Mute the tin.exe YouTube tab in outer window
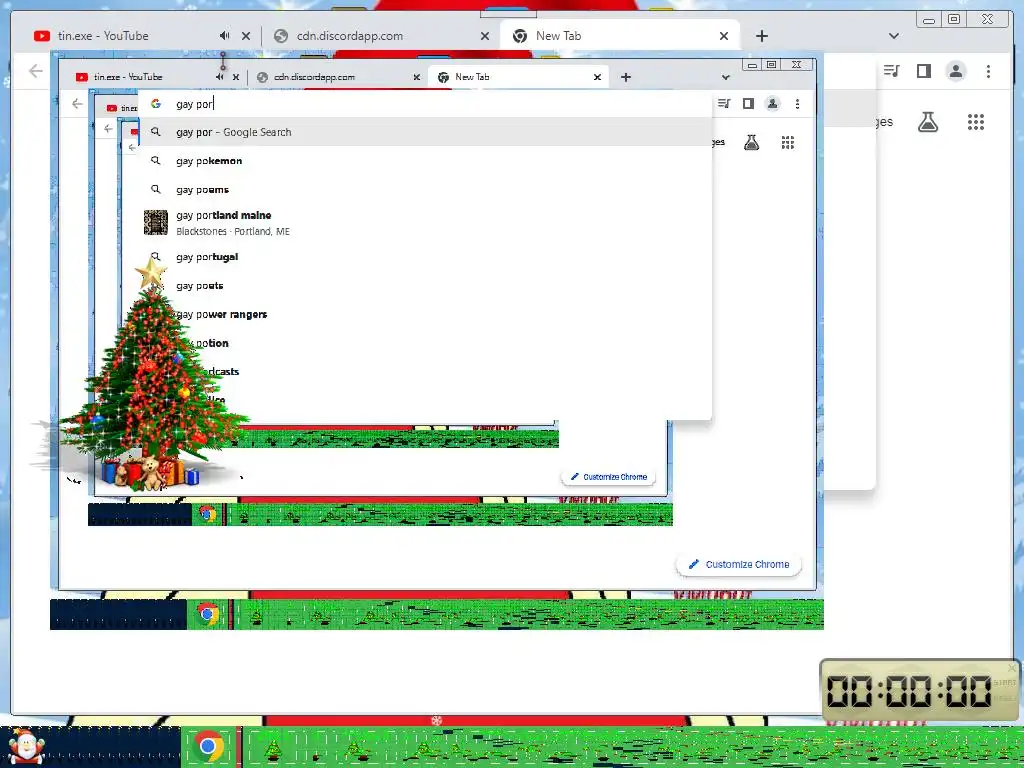Image resolution: width=1024 pixels, height=768 pixels. (225, 36)
